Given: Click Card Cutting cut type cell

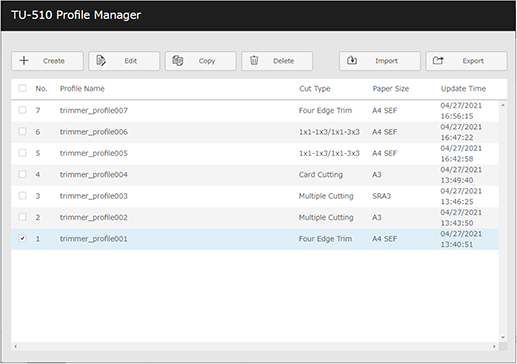Looking at the screenshot, I should pos(321,175).
